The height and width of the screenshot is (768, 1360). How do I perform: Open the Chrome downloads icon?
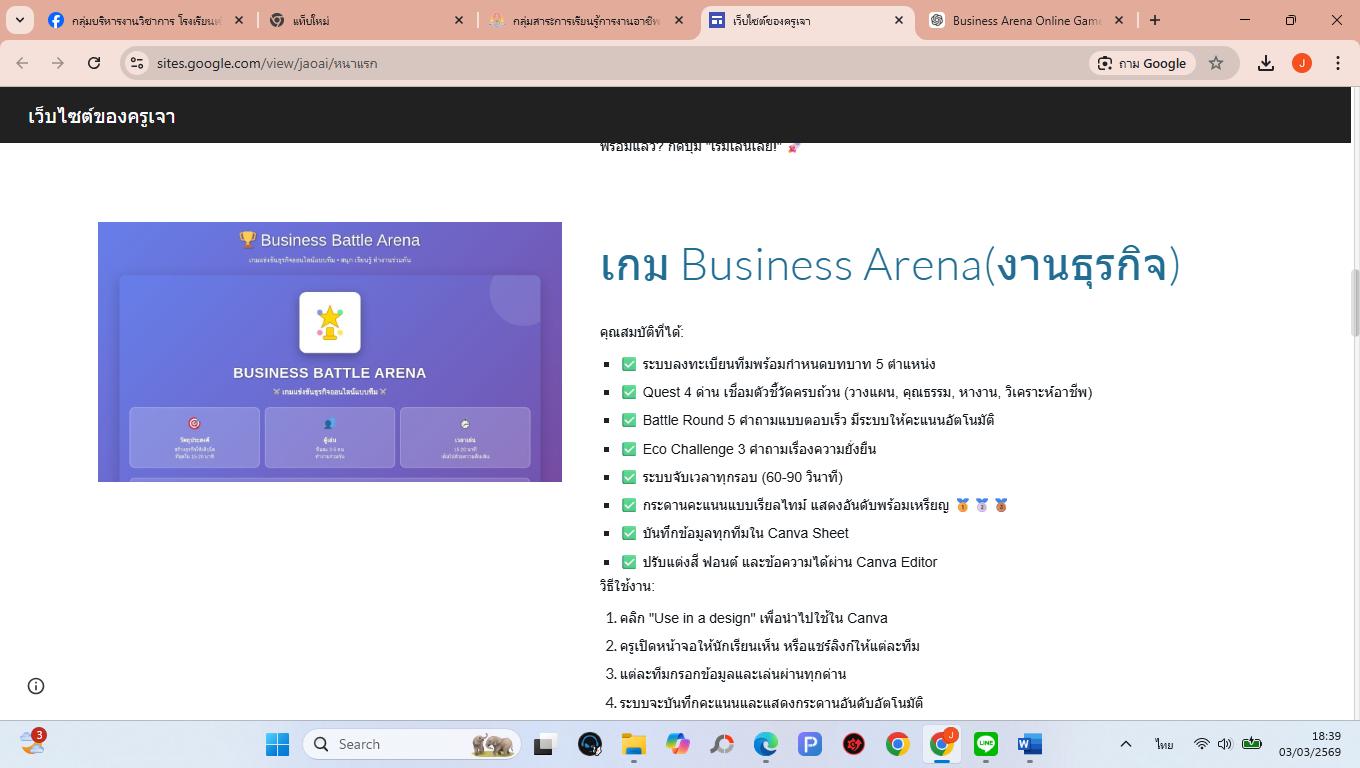[x=1266, y=63]
